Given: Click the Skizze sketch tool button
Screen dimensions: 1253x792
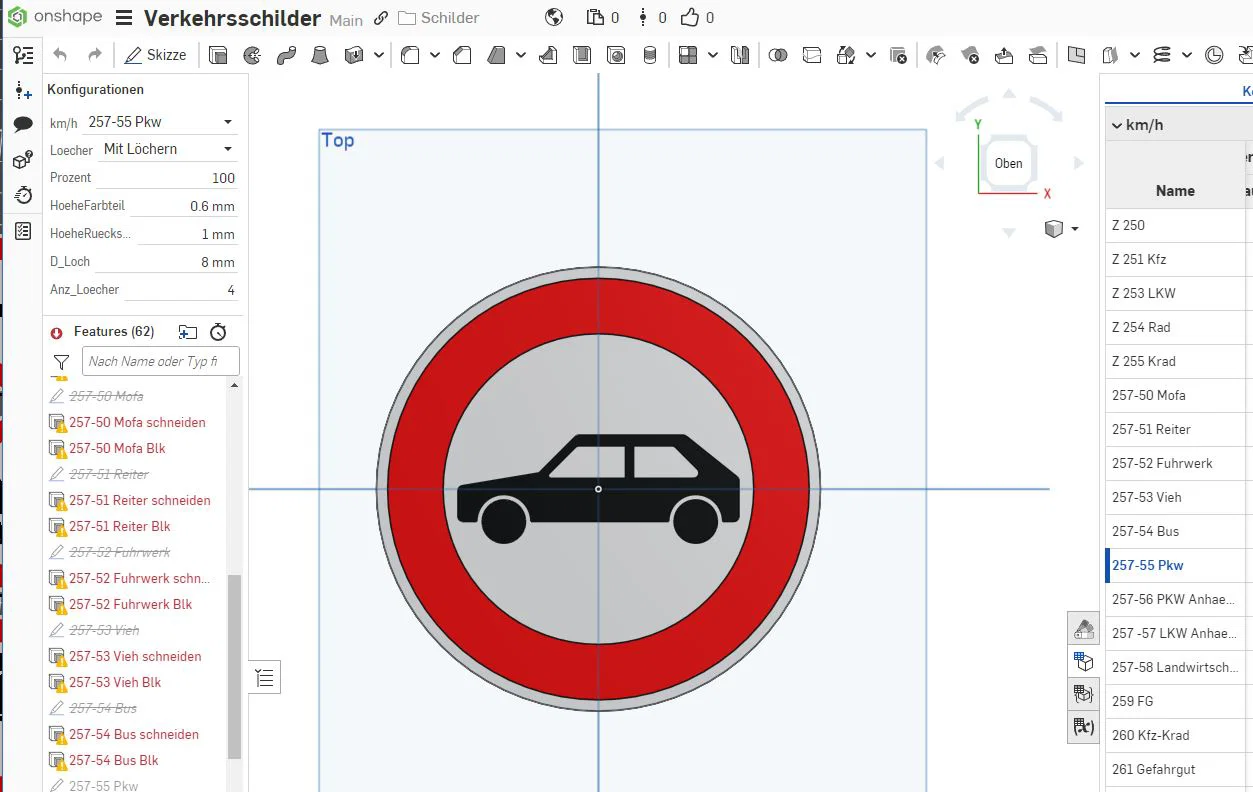Looking at the screenshot, I should [156, 55].
